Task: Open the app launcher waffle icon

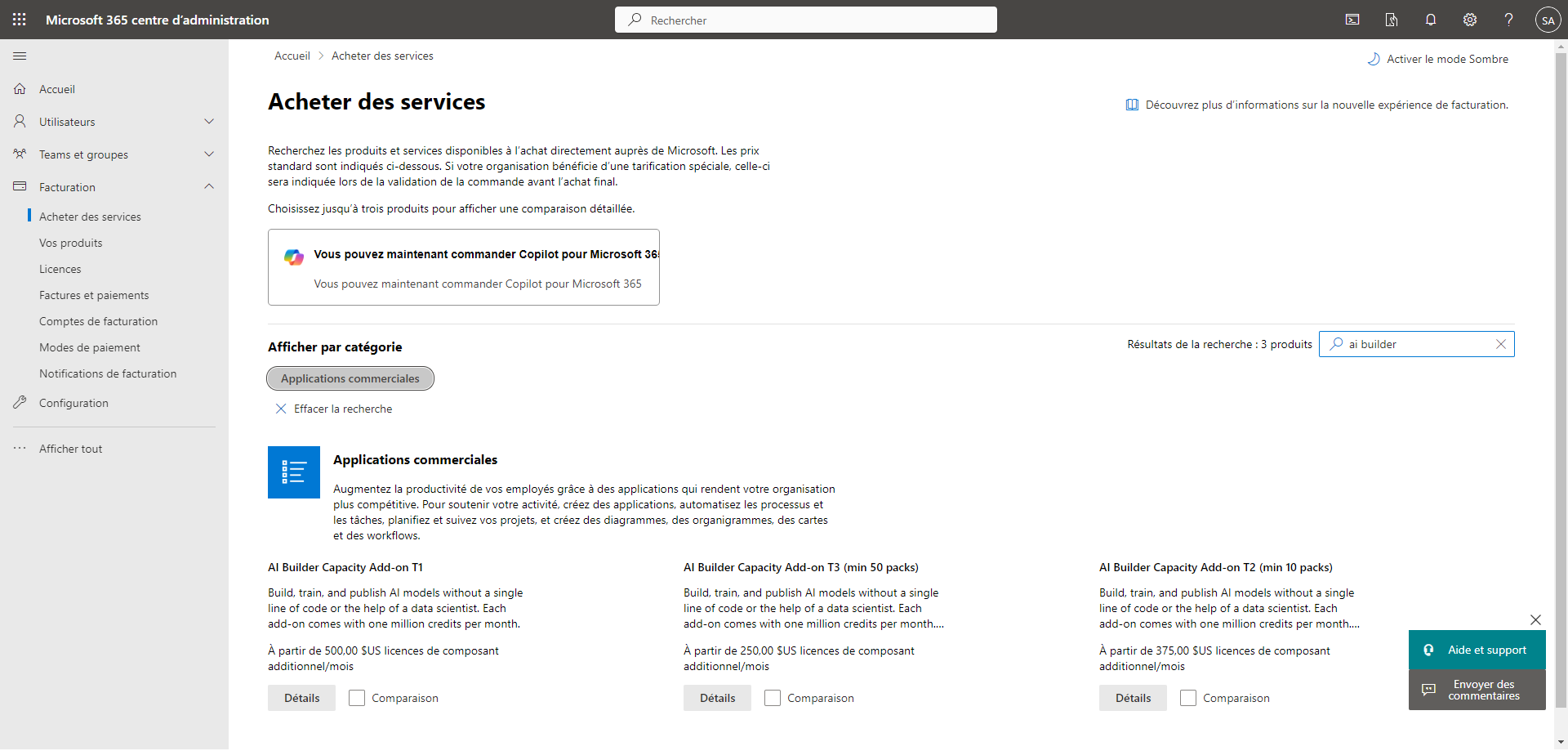Action: point(20,20)
